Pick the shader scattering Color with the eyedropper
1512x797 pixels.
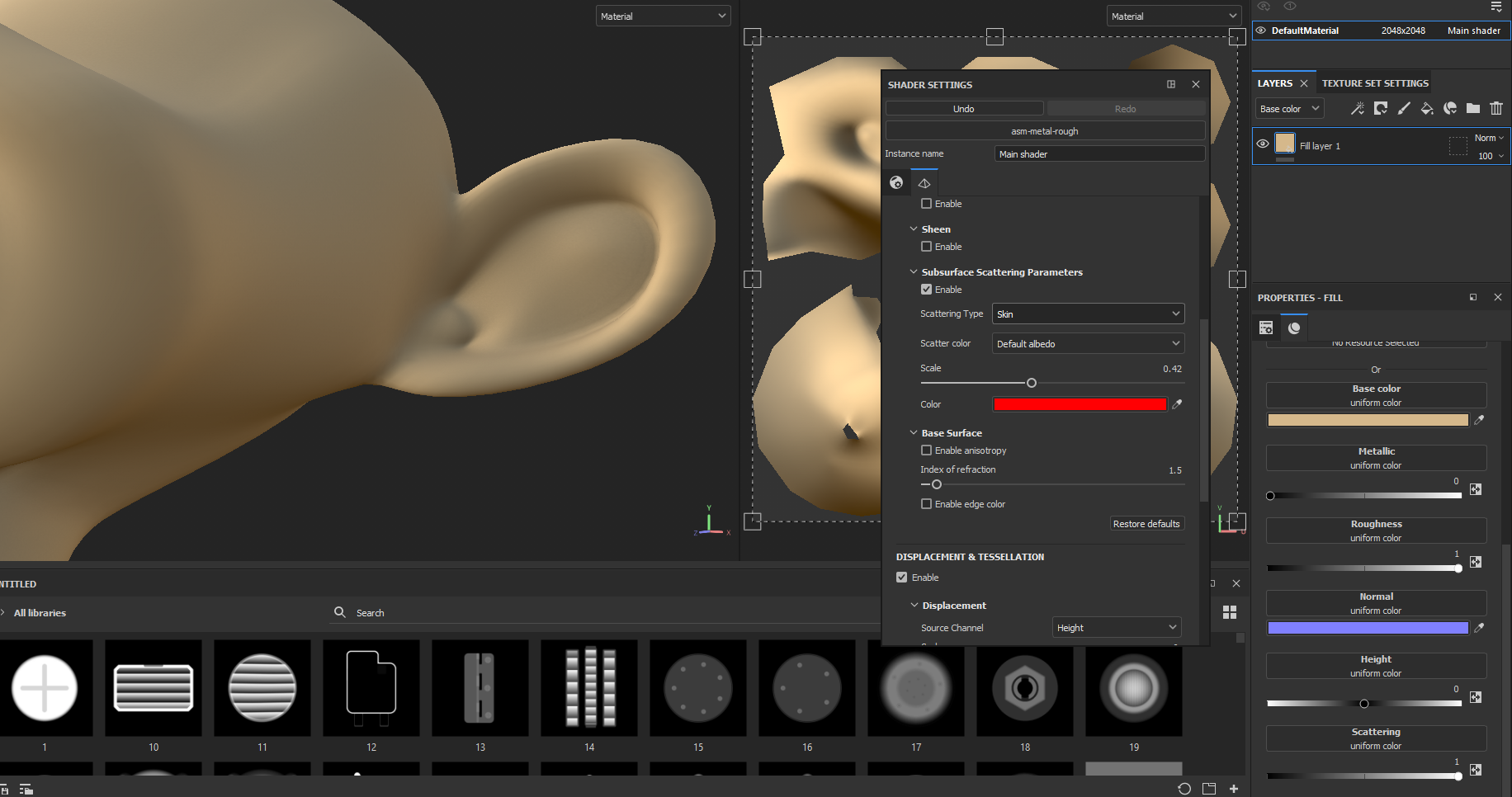1177,404
